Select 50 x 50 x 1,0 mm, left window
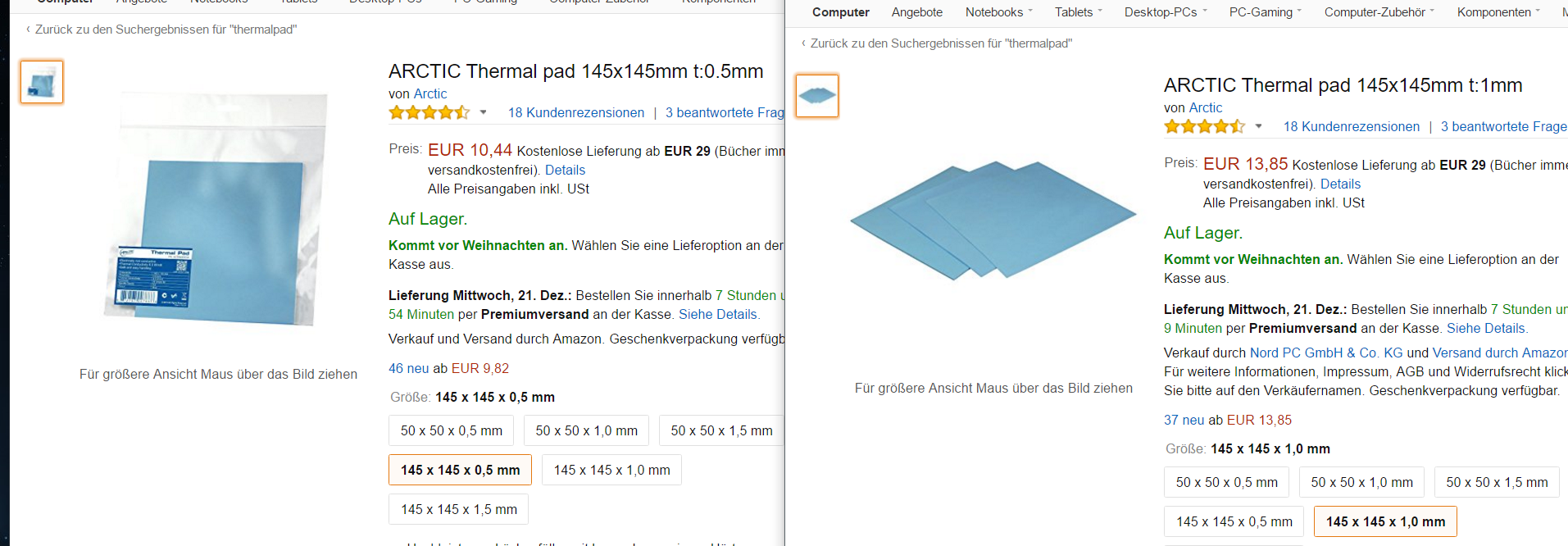Viewport: 1568px width, 546px height. coord(587,430)
